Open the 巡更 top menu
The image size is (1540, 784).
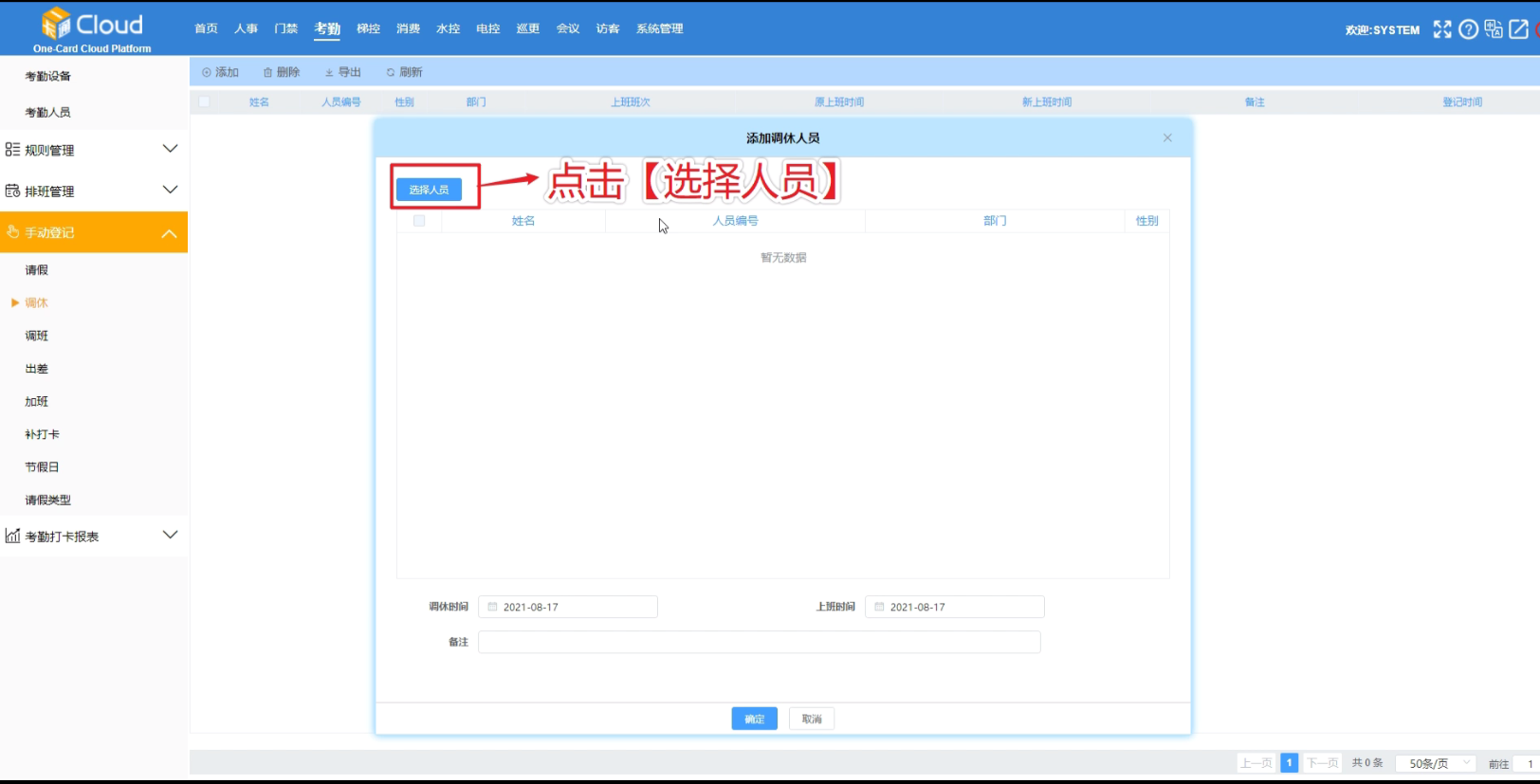click(527, 28)
